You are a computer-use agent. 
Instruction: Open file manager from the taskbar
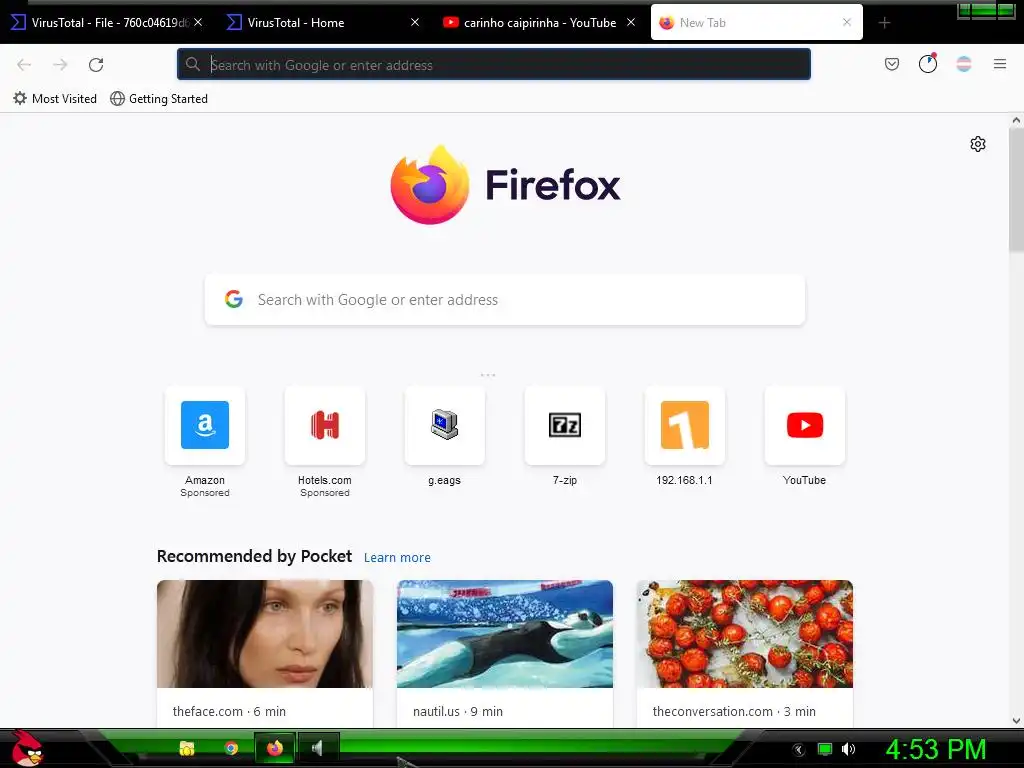[x=187, y=748]
